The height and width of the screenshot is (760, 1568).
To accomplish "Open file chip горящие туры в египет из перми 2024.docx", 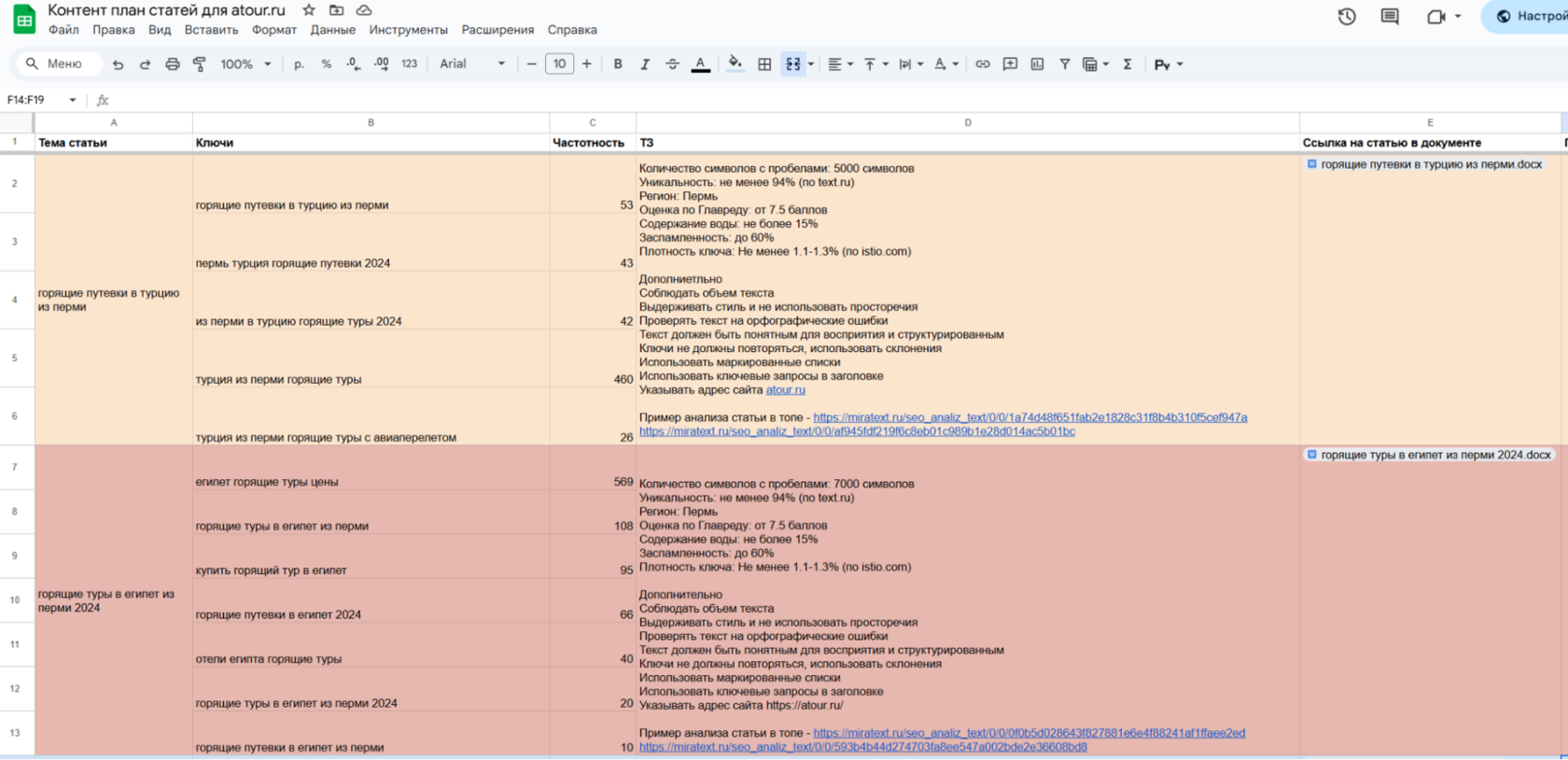I will click(1429, 455).
